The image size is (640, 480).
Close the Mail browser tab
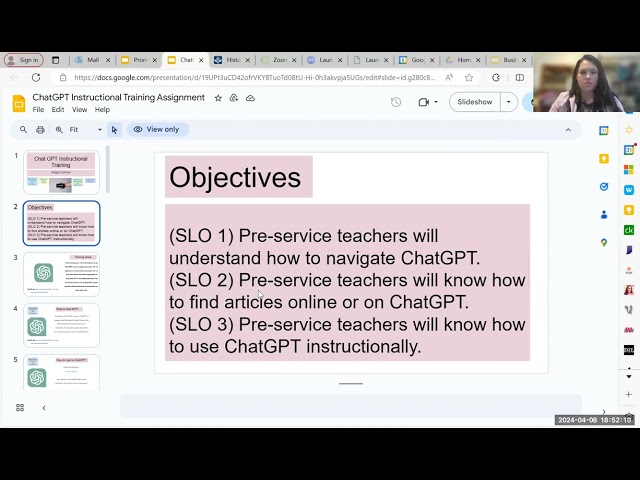click(108, 60)
